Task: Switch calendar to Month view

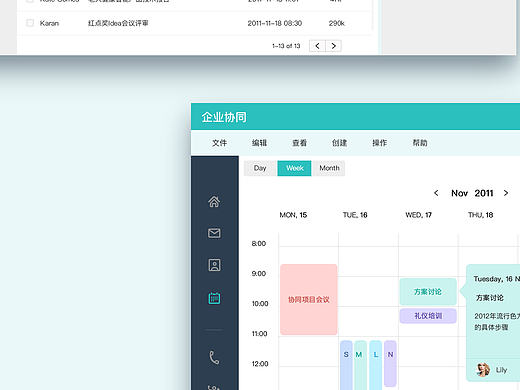Action: [x=329, y=168]
